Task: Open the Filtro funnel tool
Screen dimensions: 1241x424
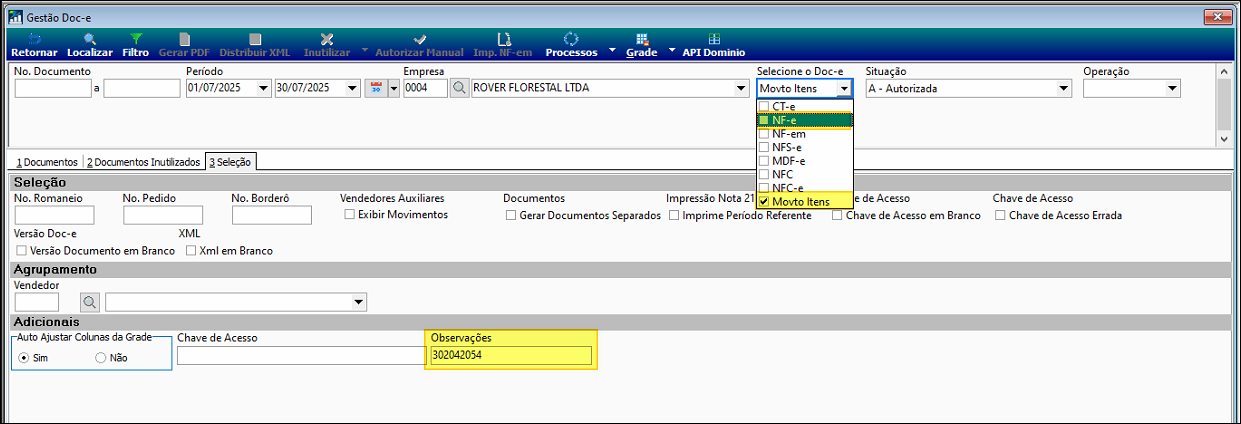Action: coord(136,39)
